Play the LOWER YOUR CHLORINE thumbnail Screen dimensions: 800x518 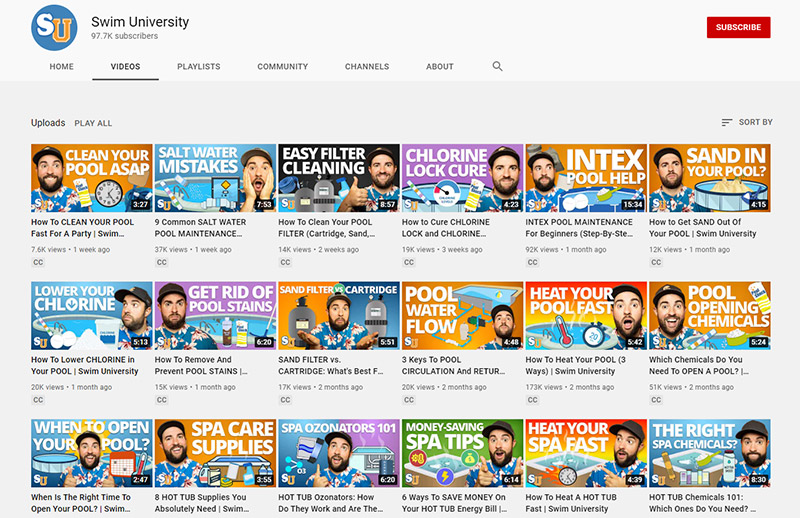click(x=92, y=316)
